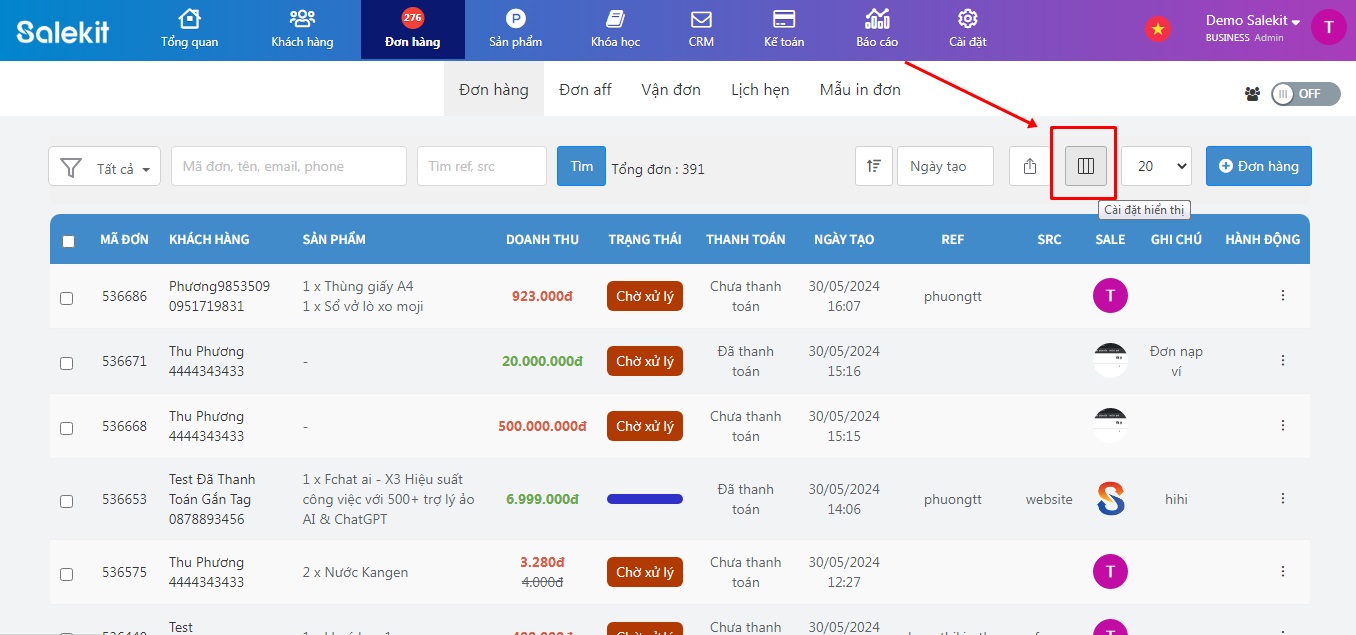Image resolution: width=1356 pixels, height=635 pixels.
Task: Toggle the OFF team switch
Action: tap(1297, 93)
